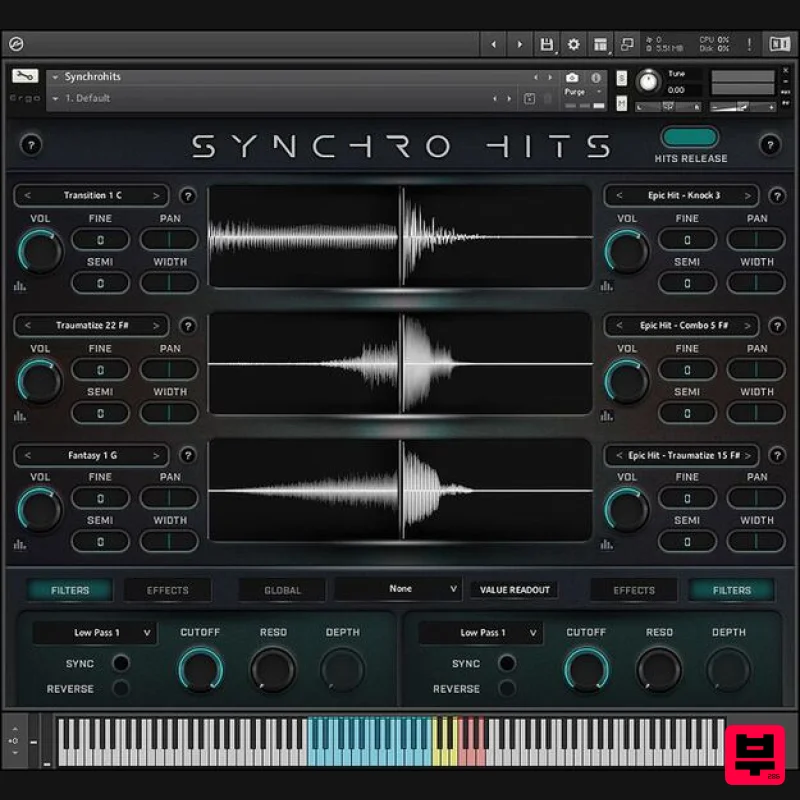The width and height of the screenshot is (800, 800).
Task: Click the Transition 1 C waveform display
Action: coord(401,237)
